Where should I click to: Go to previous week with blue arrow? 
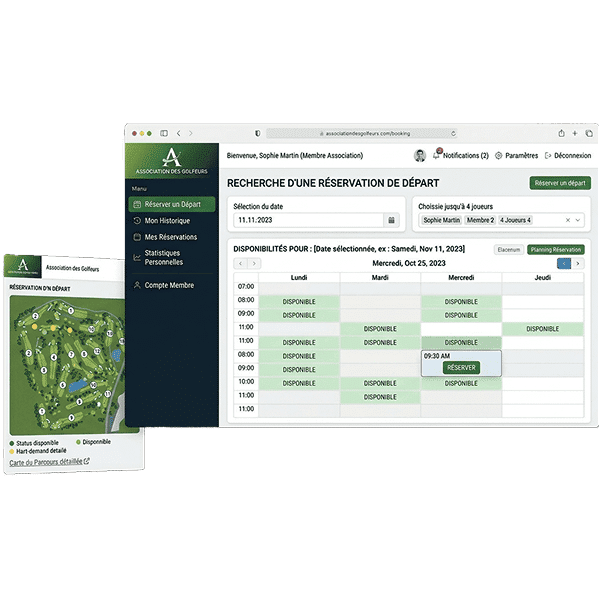click(x=565, y=263)
